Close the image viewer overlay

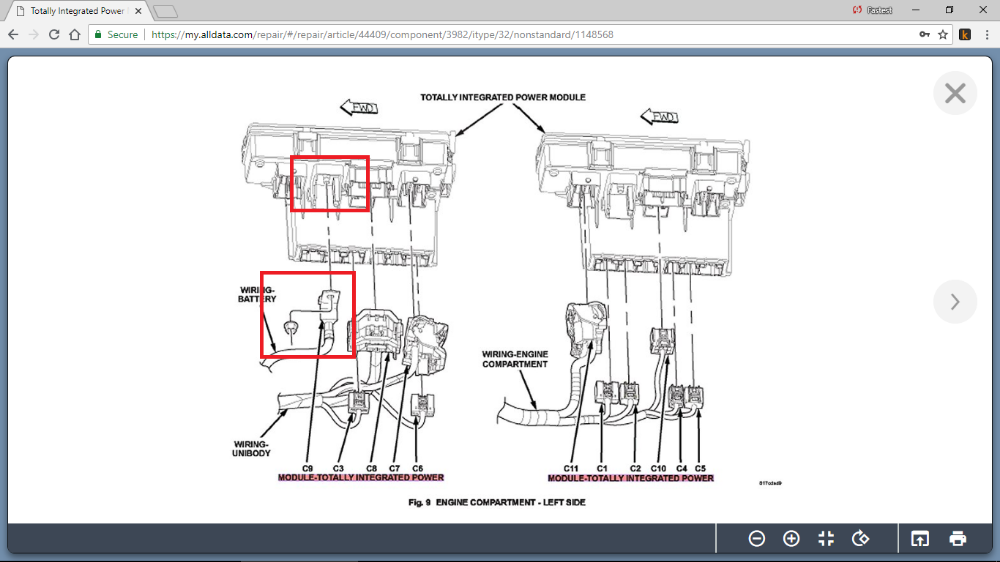point(955,94)
